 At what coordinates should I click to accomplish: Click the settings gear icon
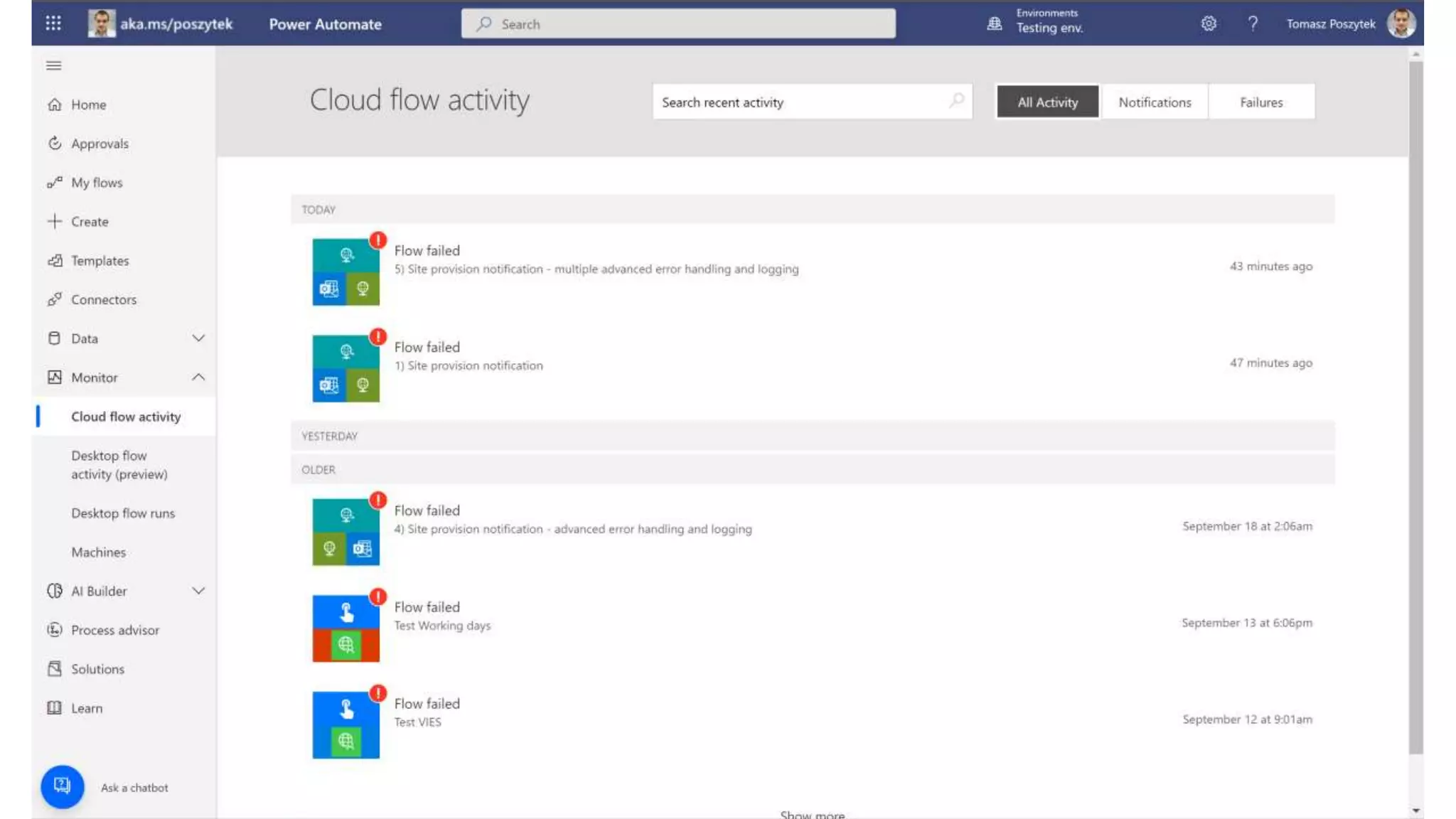click(x=1209, y=23)
